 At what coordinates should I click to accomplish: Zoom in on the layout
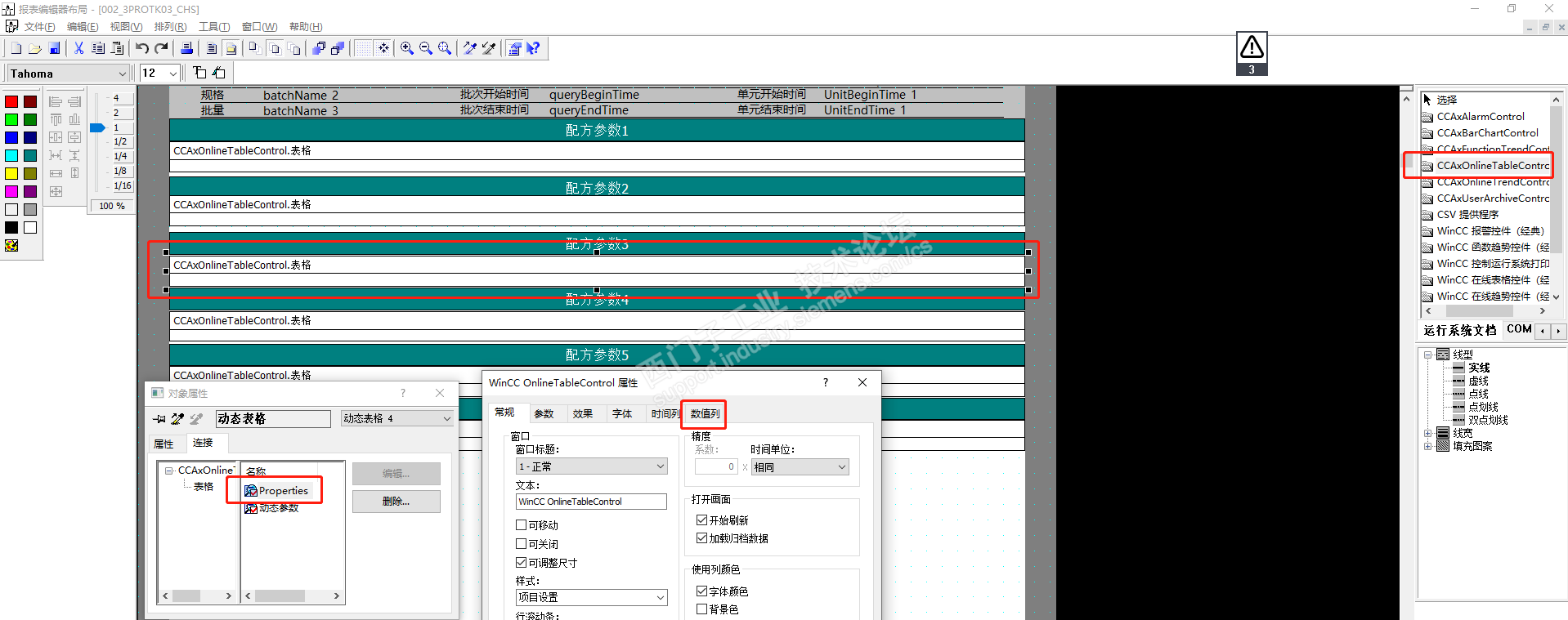point(407,48)
